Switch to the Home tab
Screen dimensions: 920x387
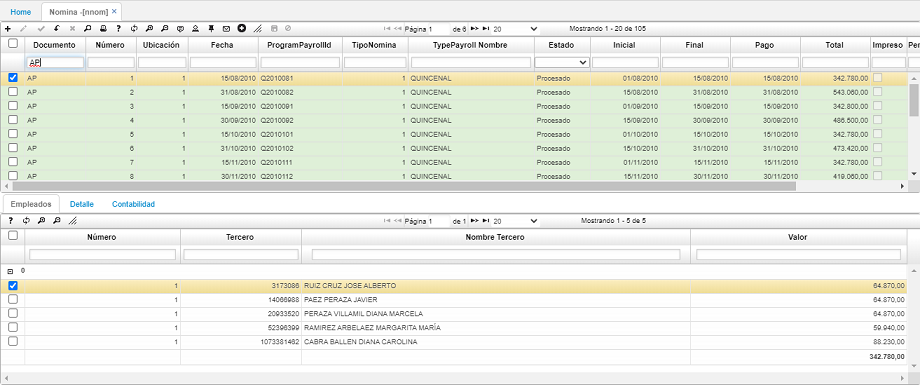[x=21, y=12]
